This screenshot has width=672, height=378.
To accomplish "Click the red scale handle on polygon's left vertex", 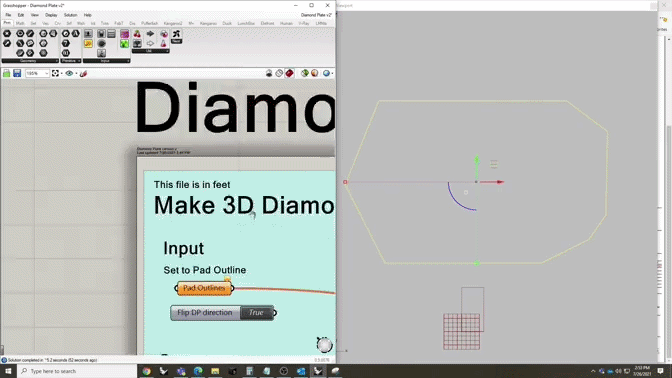I will pos(345,182).
